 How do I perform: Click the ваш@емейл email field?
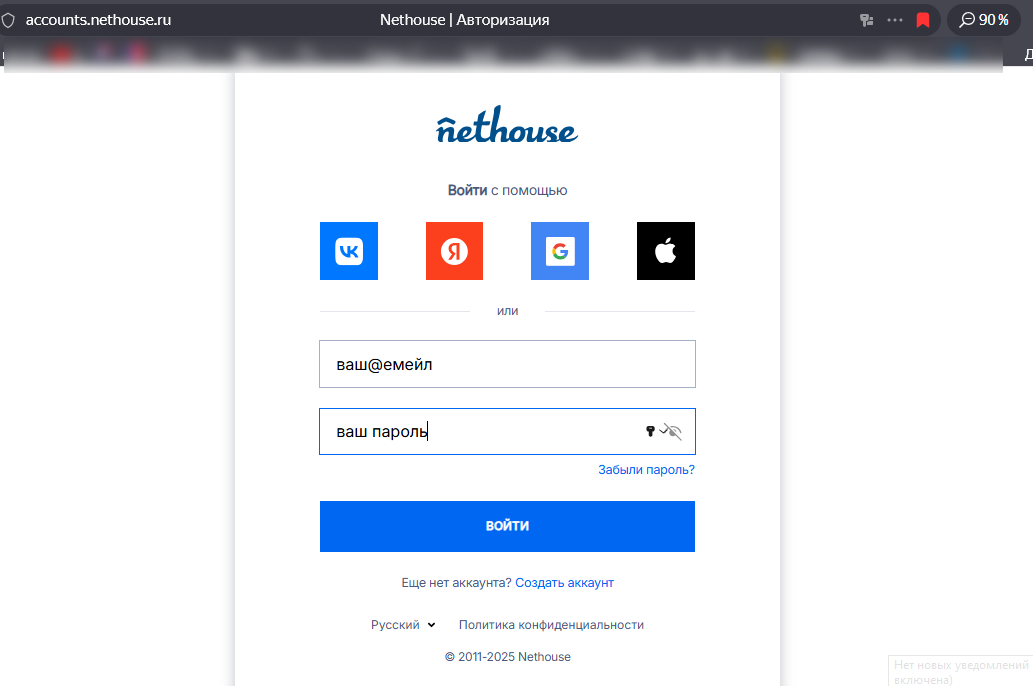507,364
